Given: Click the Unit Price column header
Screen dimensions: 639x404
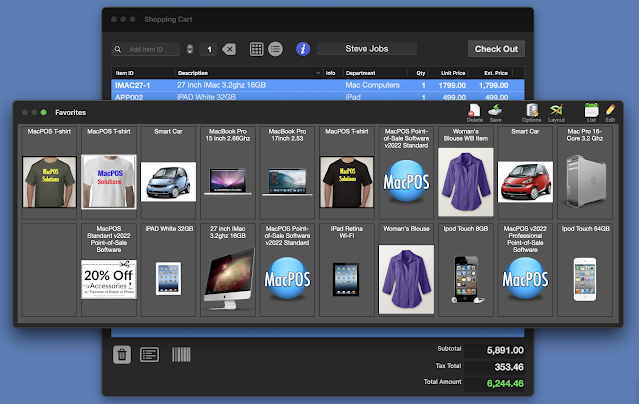Looking at the screenshot, I should [448, 73].
